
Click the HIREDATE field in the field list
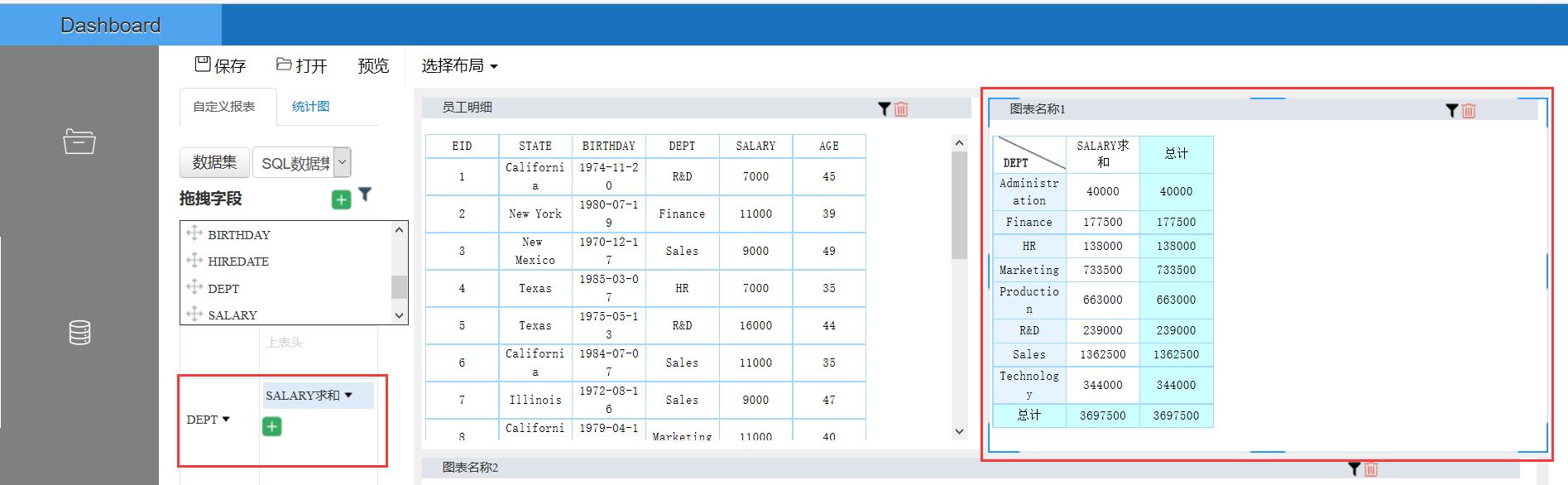(238, 262)
